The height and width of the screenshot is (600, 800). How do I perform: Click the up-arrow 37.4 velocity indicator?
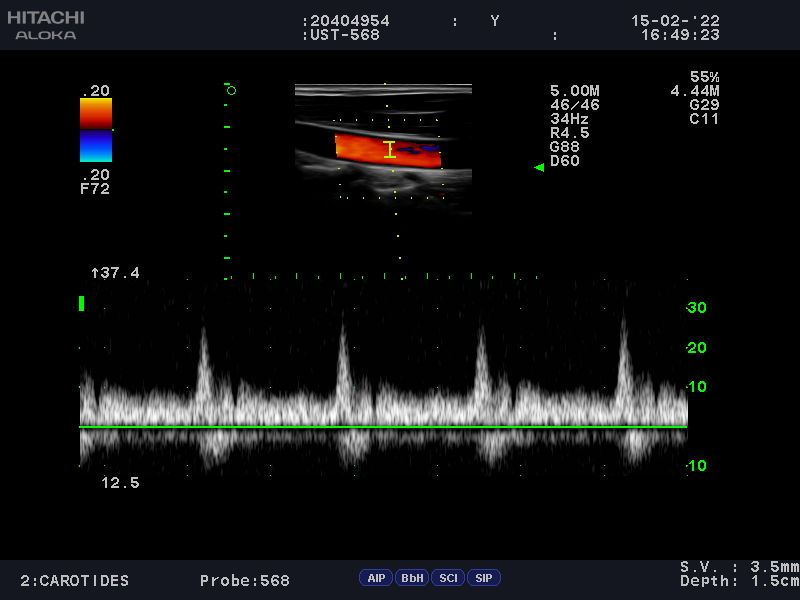[x=115, y=273]
